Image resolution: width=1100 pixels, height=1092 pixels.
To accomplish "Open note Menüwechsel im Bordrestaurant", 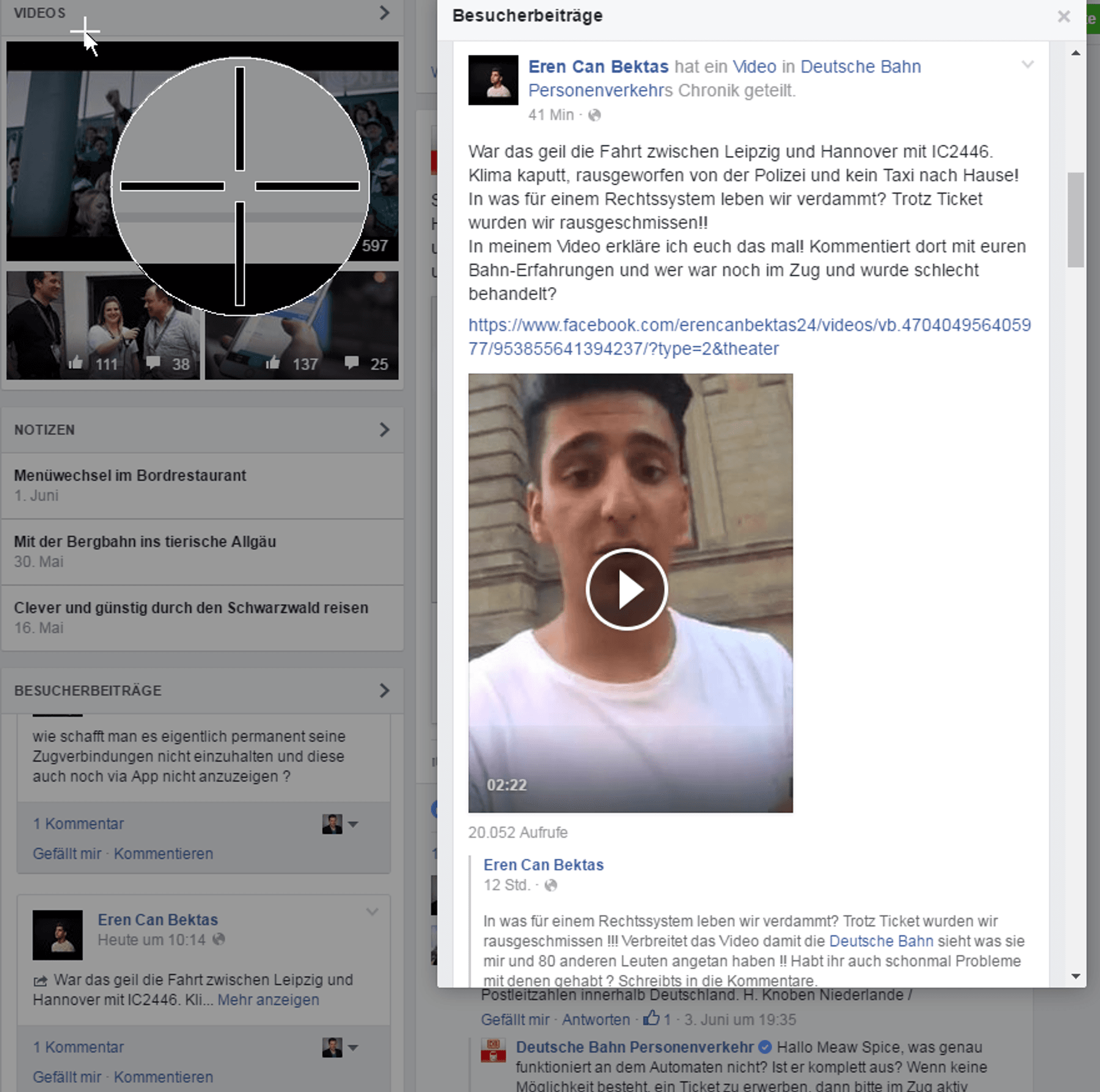I will pos(130,476).
